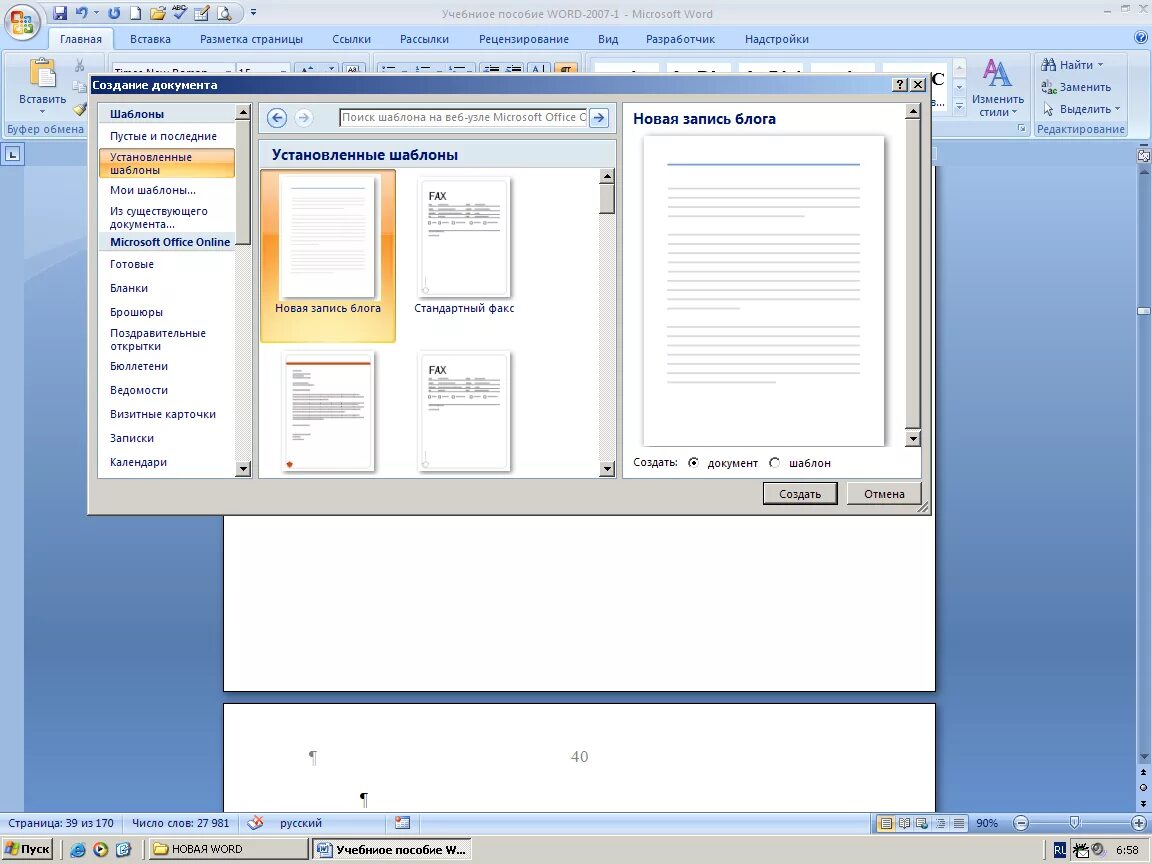Click down arrow on the category list scrollbar
This screenshot has height=864, width=1152.
click(242, 469)
